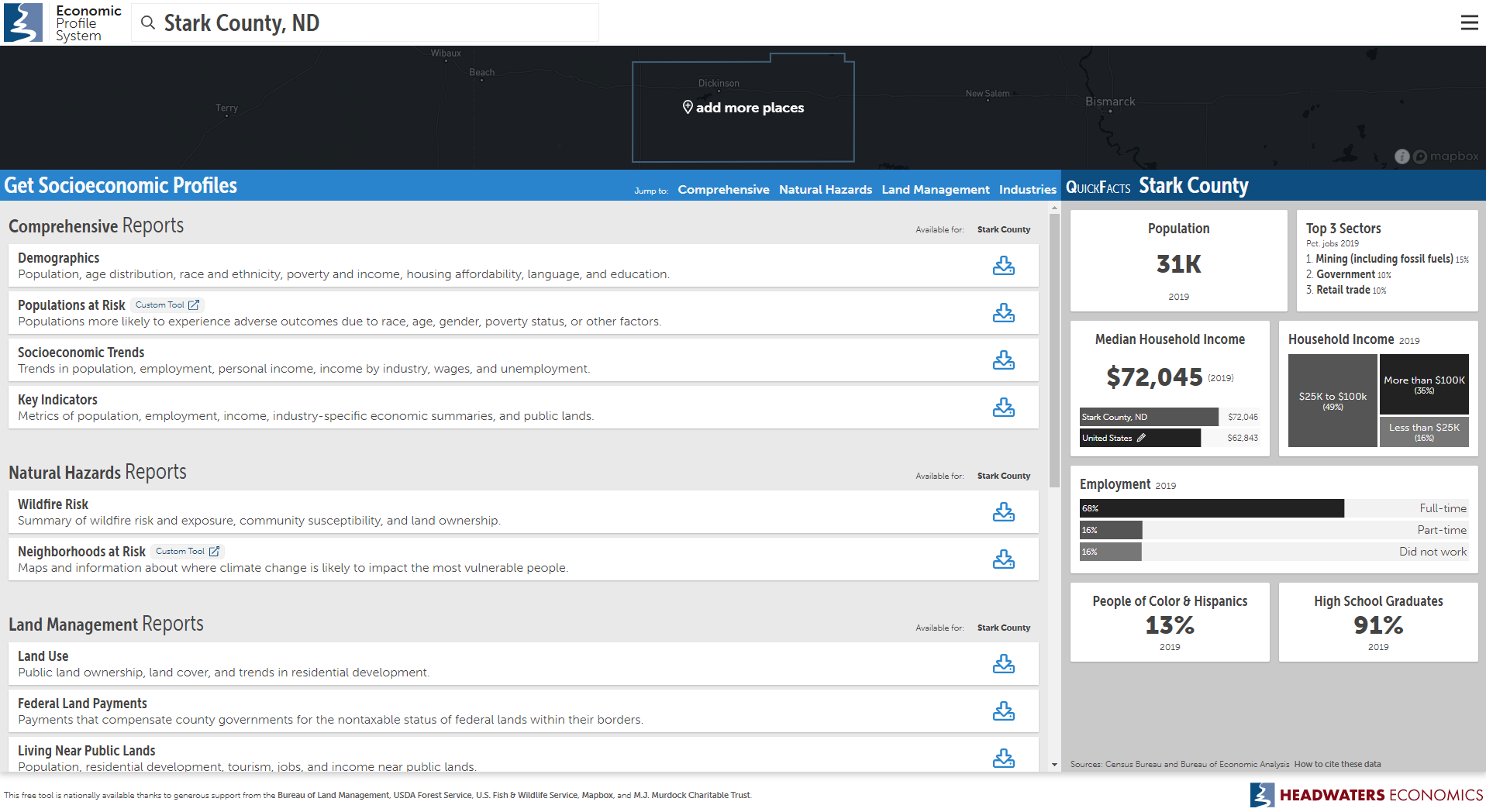The height and width of the screenshot is (812, 1486).
Task: Click the Key Indicators report title
Action: pos(58,400)
